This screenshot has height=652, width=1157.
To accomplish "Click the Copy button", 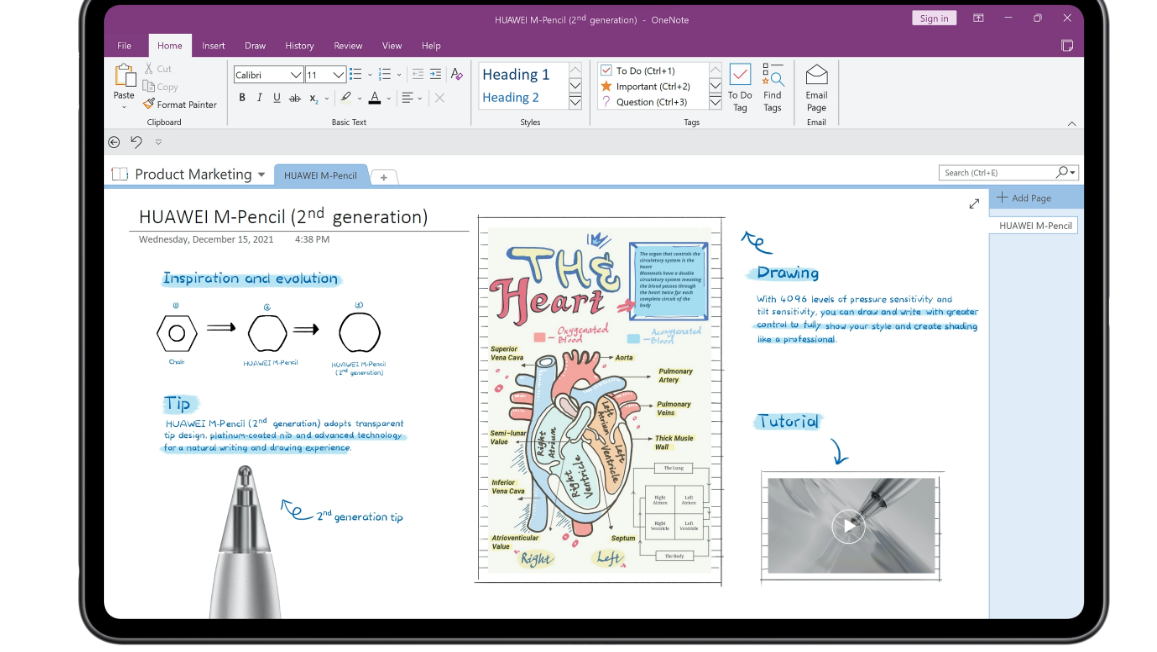I will (160, 86).
